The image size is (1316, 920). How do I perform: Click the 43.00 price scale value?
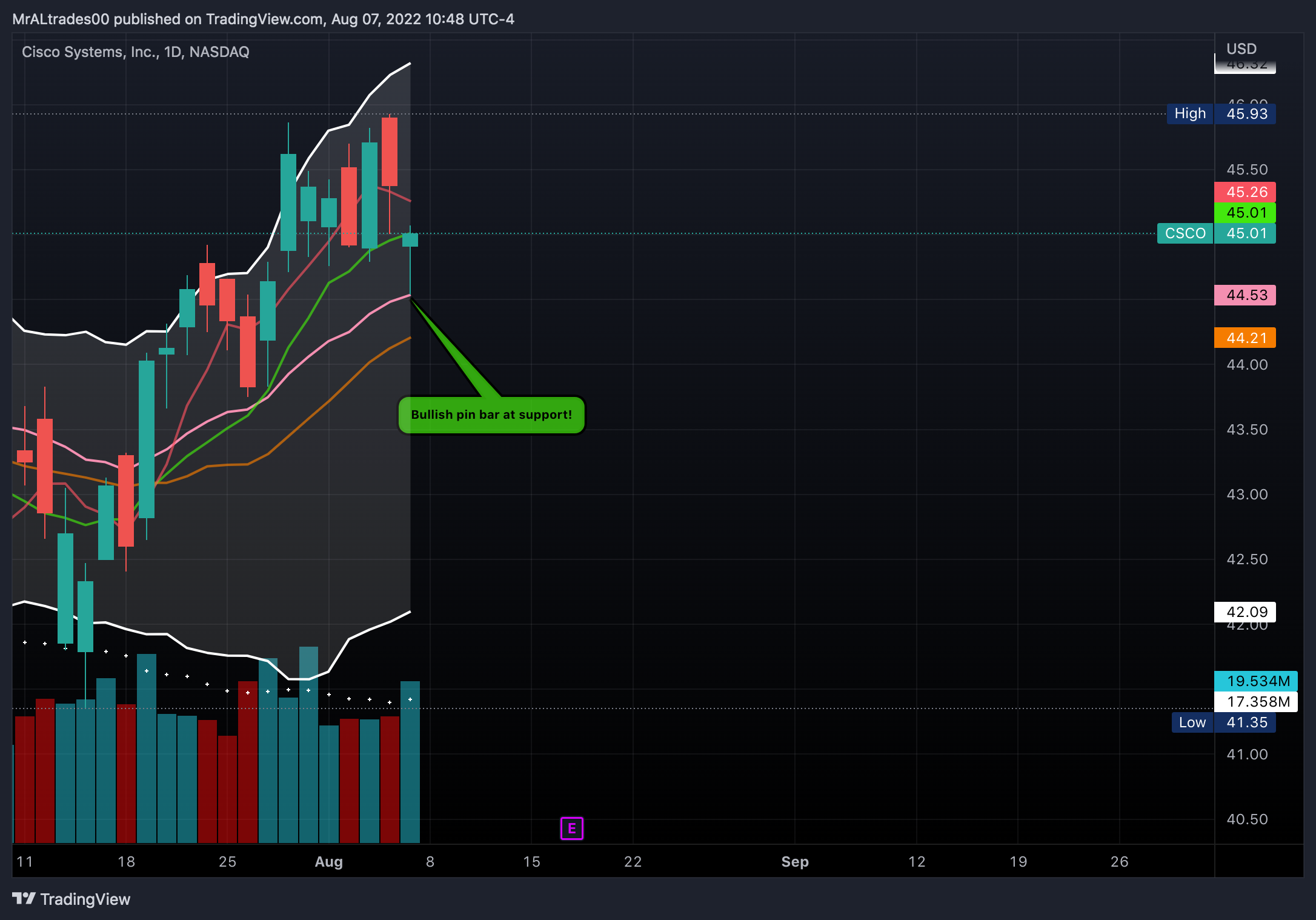(1247, 495)
